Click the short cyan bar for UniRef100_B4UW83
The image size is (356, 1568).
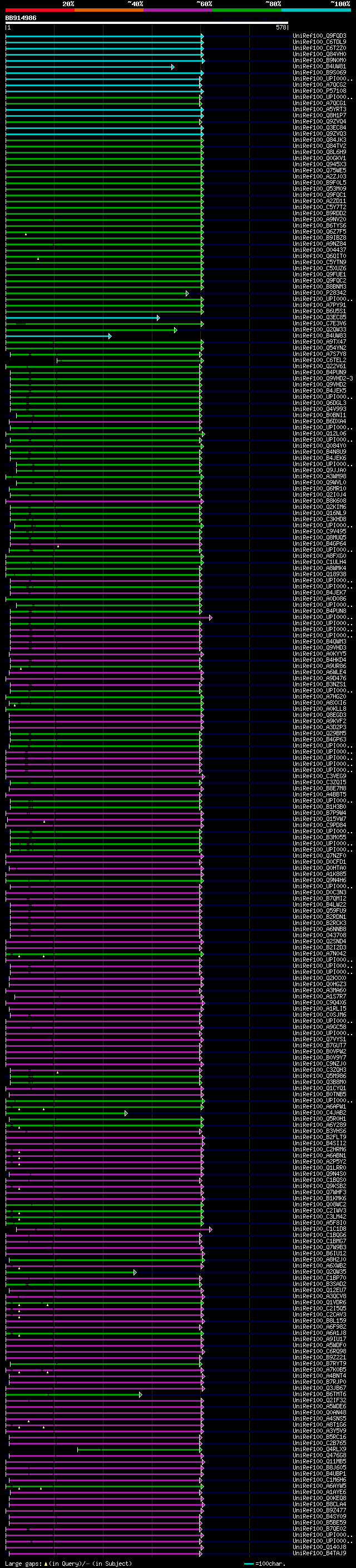pyautogui.click(x=58, y=336)
